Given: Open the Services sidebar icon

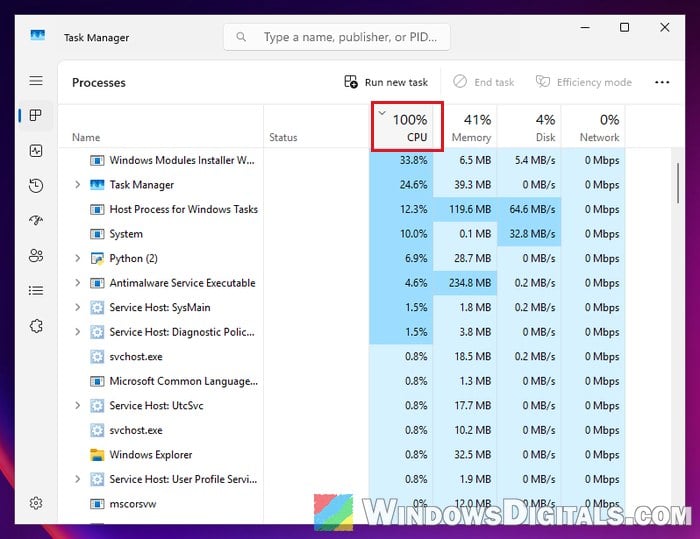Looking at the screenshot, I should coord(36,326).
